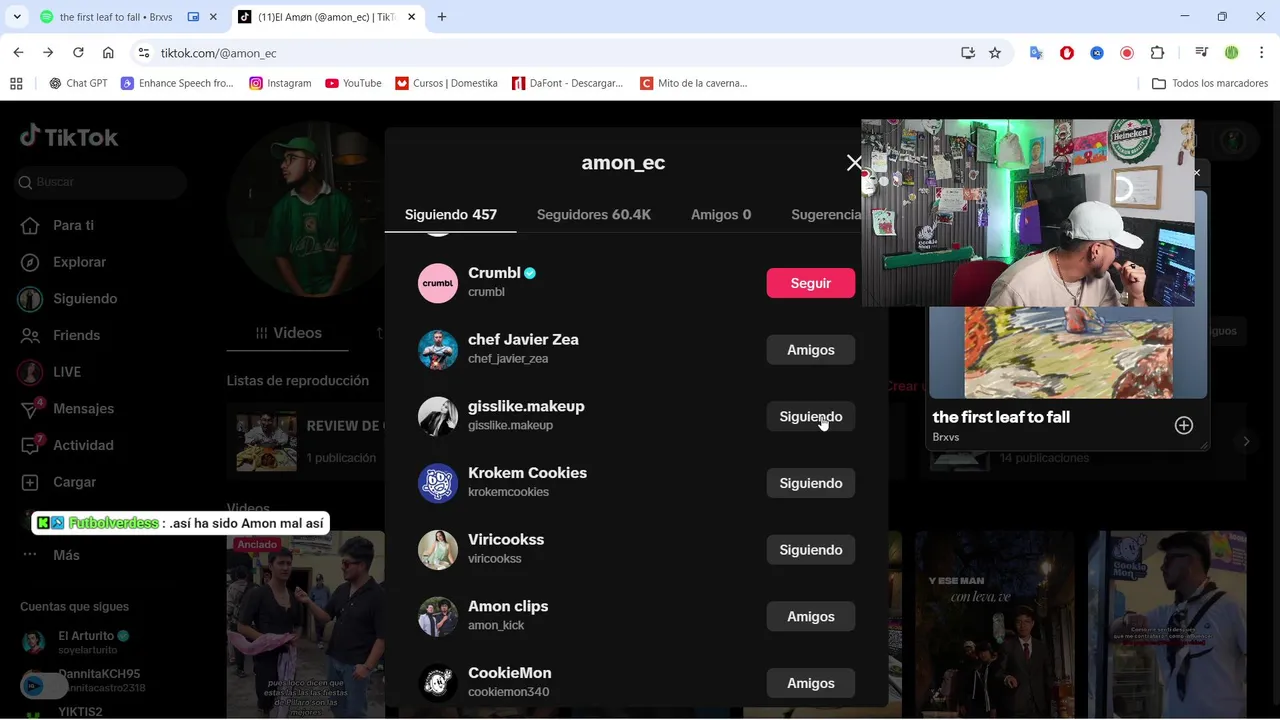Click Amigos button for chef Javier Zea
Image resolution: width=1280 pixels, height=720 pixels.
pos(811,350)
